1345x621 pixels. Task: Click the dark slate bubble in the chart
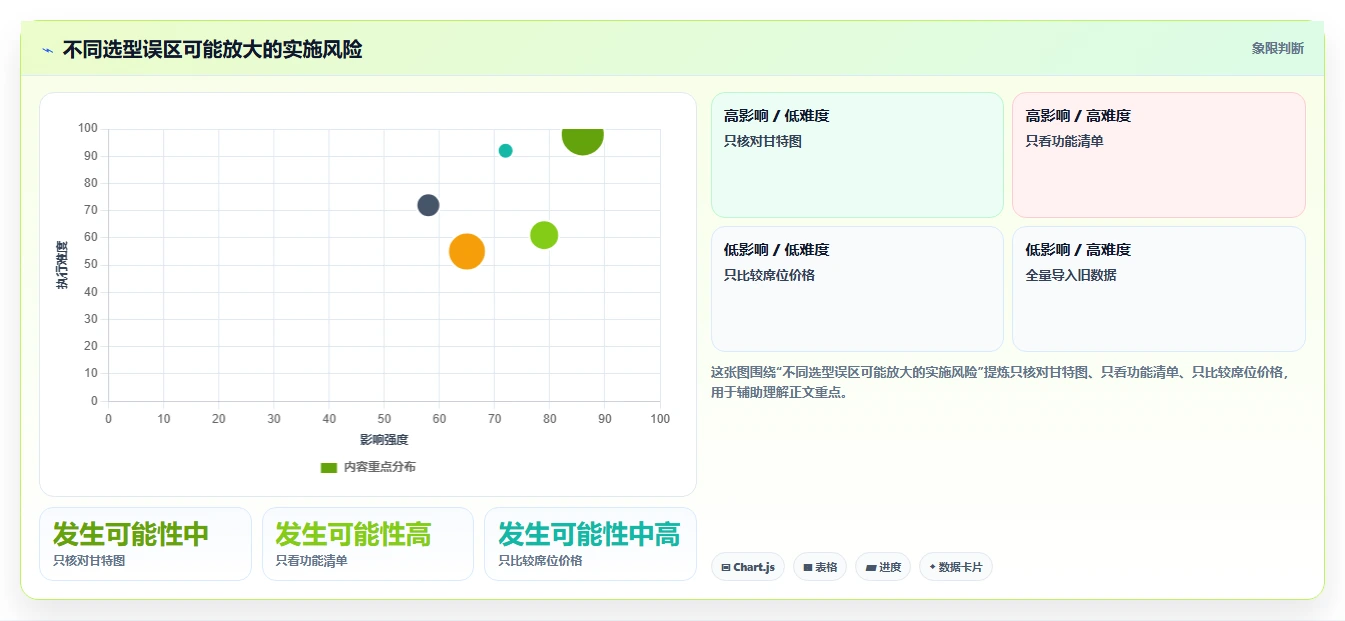click(x=428, y=205)
